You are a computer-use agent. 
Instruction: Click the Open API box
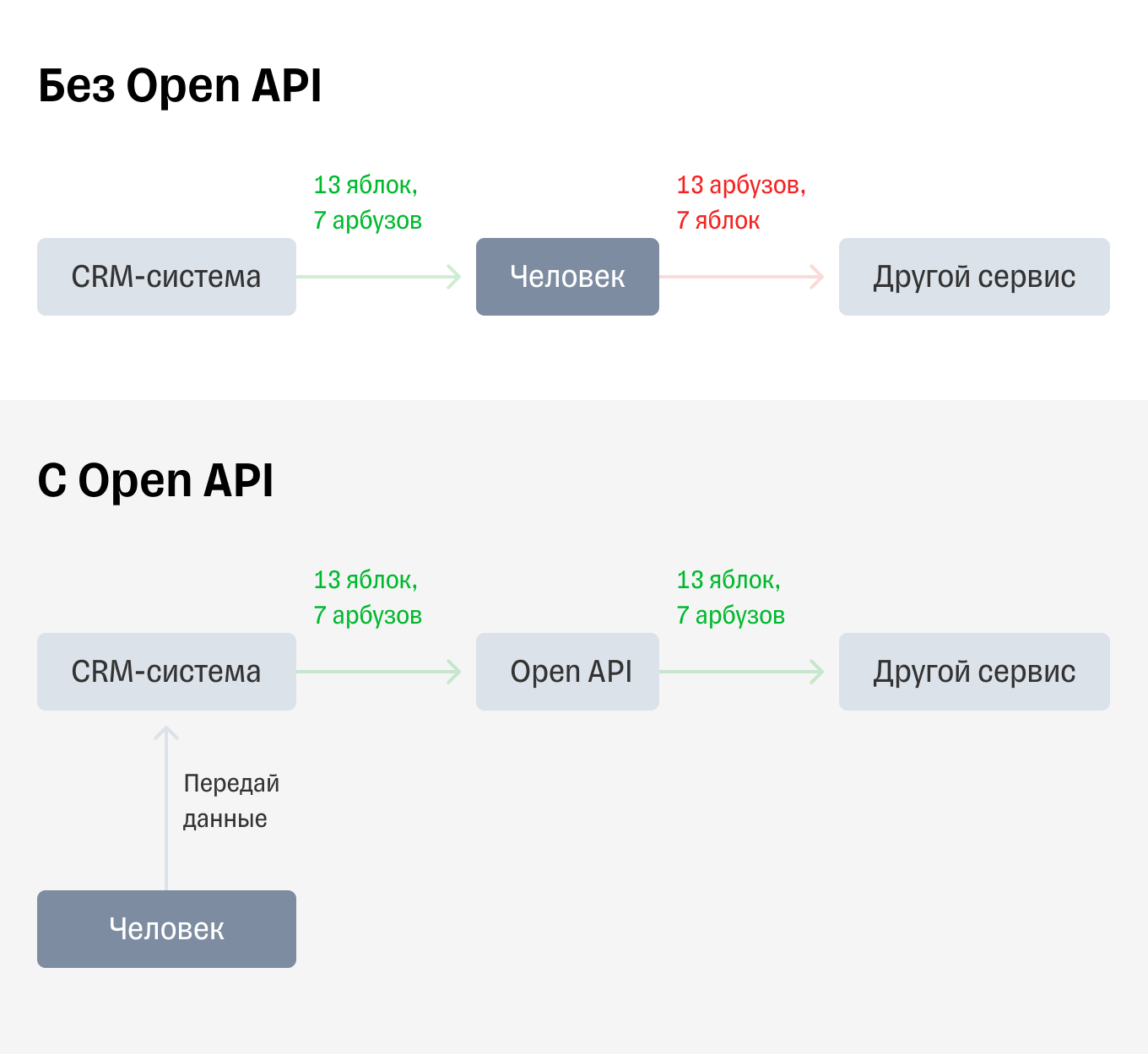click(x=567, y=672)
